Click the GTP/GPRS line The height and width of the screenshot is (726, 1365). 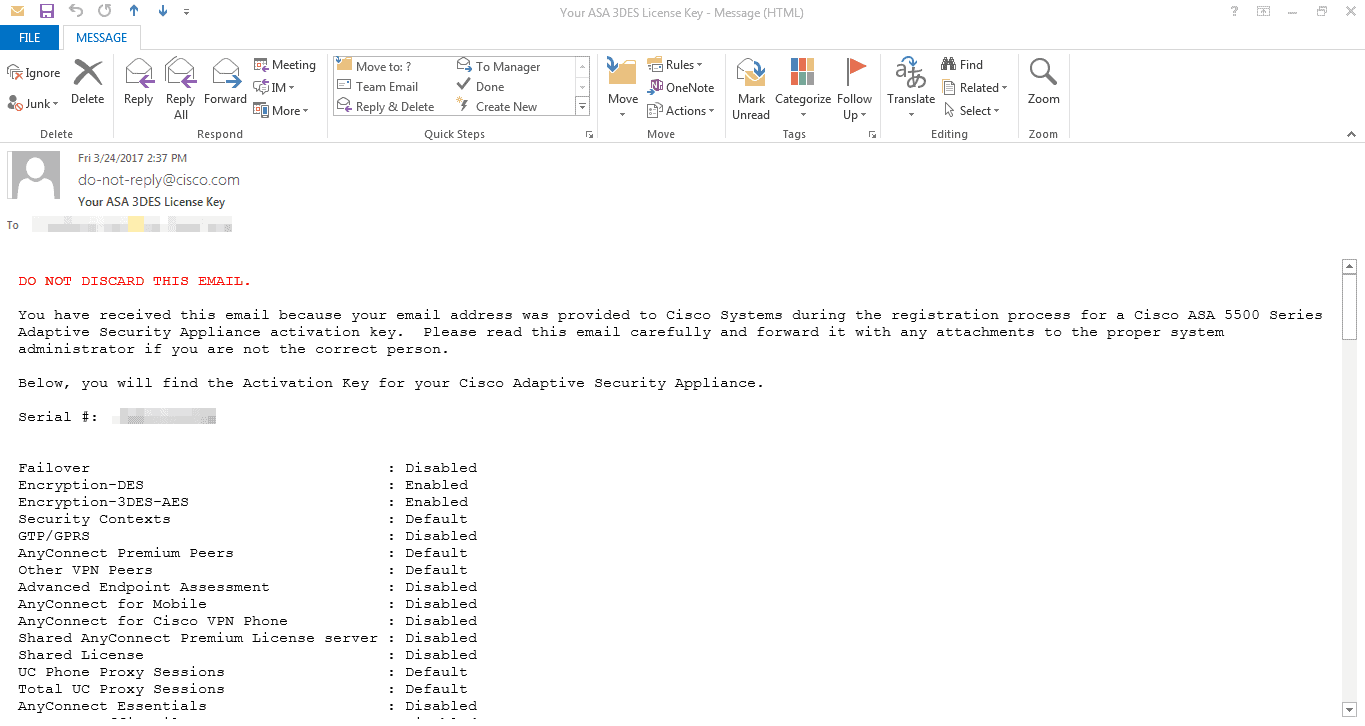pos(247,536)
